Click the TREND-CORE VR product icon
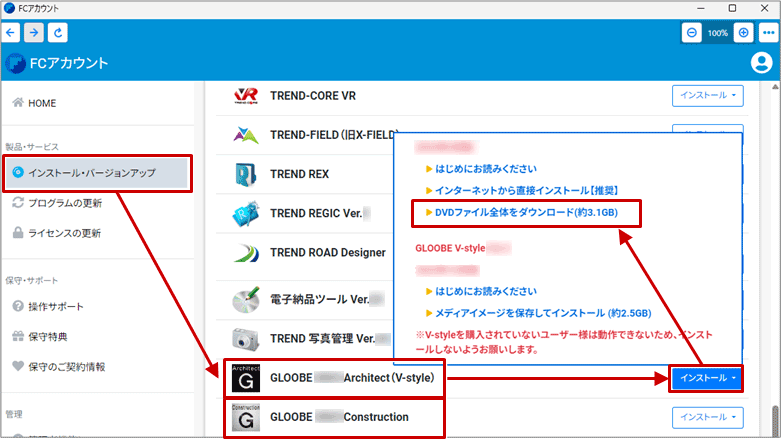This screenshot has height=441, width=781. (246, 96)
